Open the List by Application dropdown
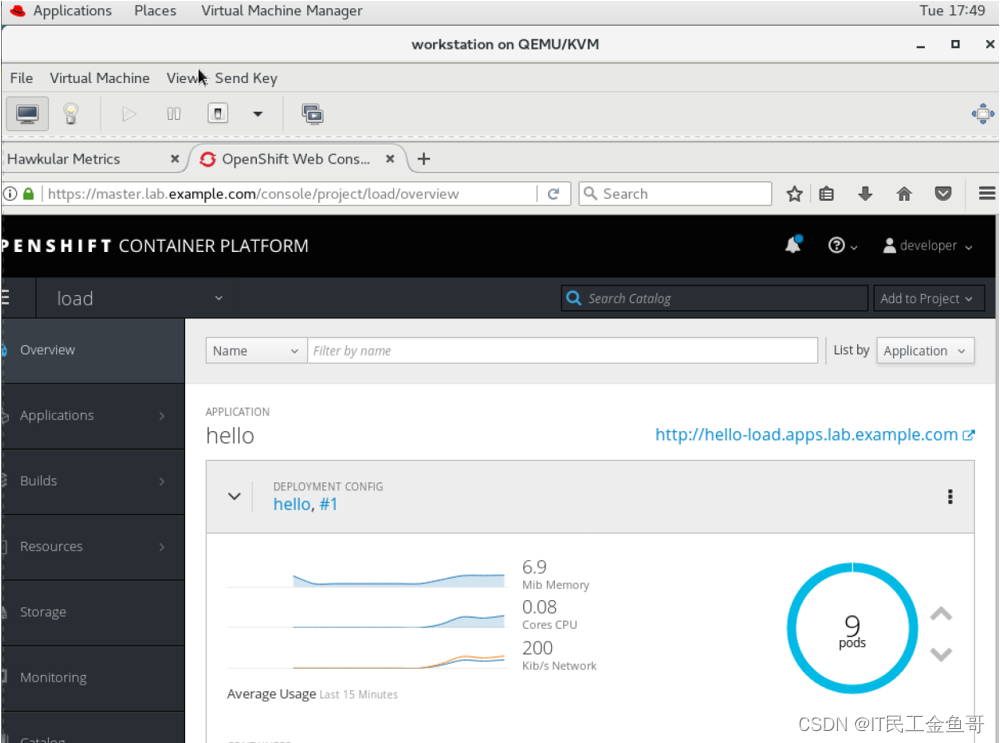 point(925,351)
